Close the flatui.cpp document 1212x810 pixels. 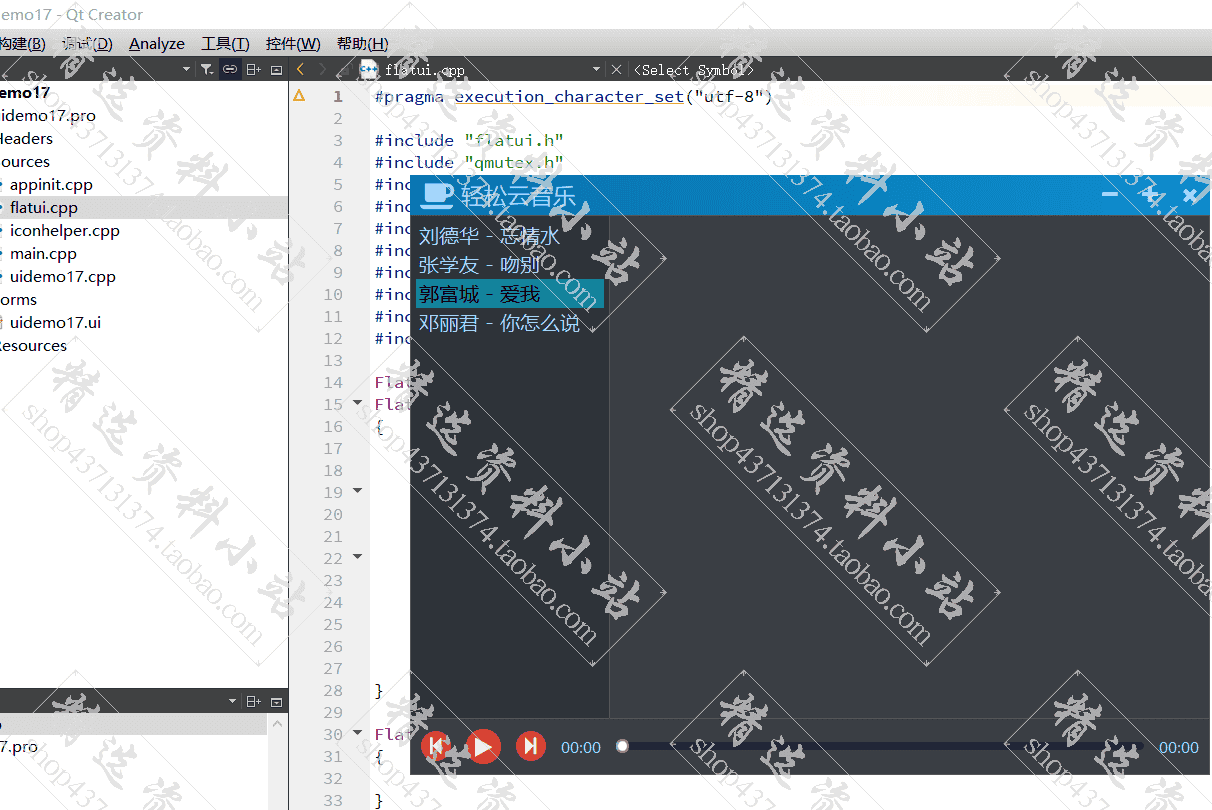[616, 69]
